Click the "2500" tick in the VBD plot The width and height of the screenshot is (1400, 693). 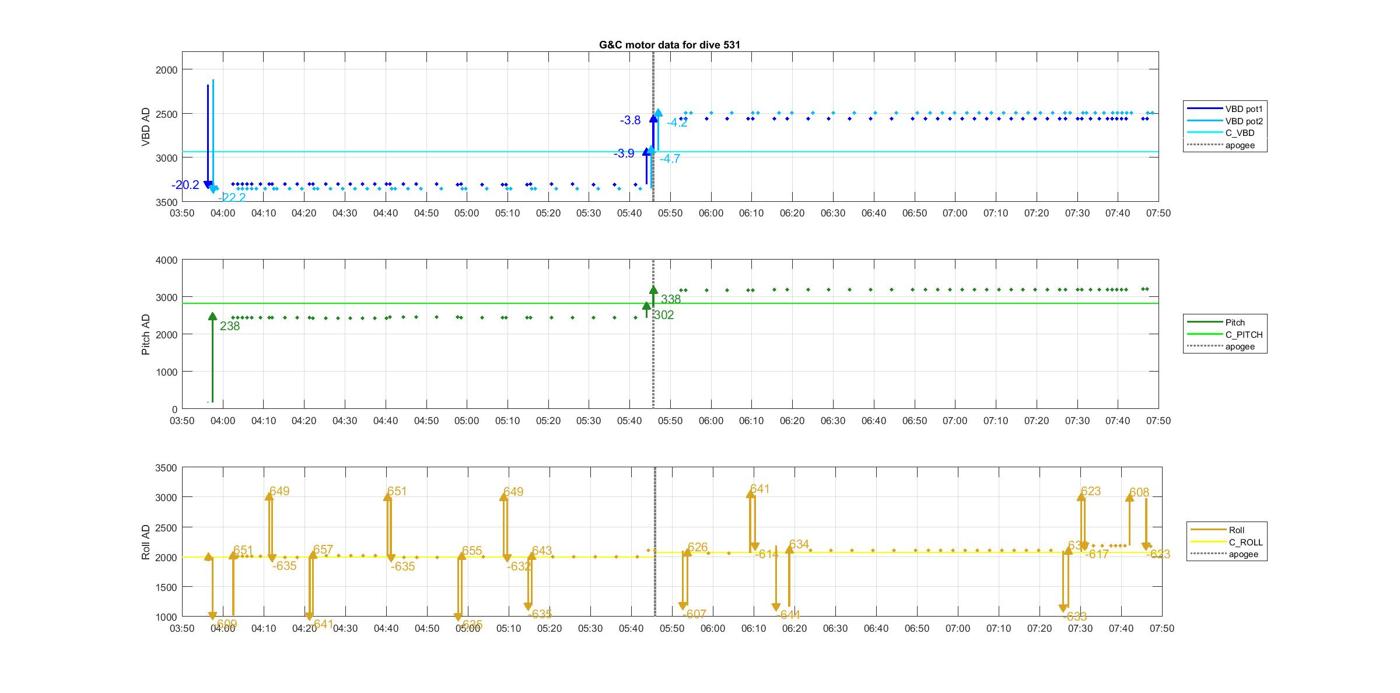pos(166,114)
